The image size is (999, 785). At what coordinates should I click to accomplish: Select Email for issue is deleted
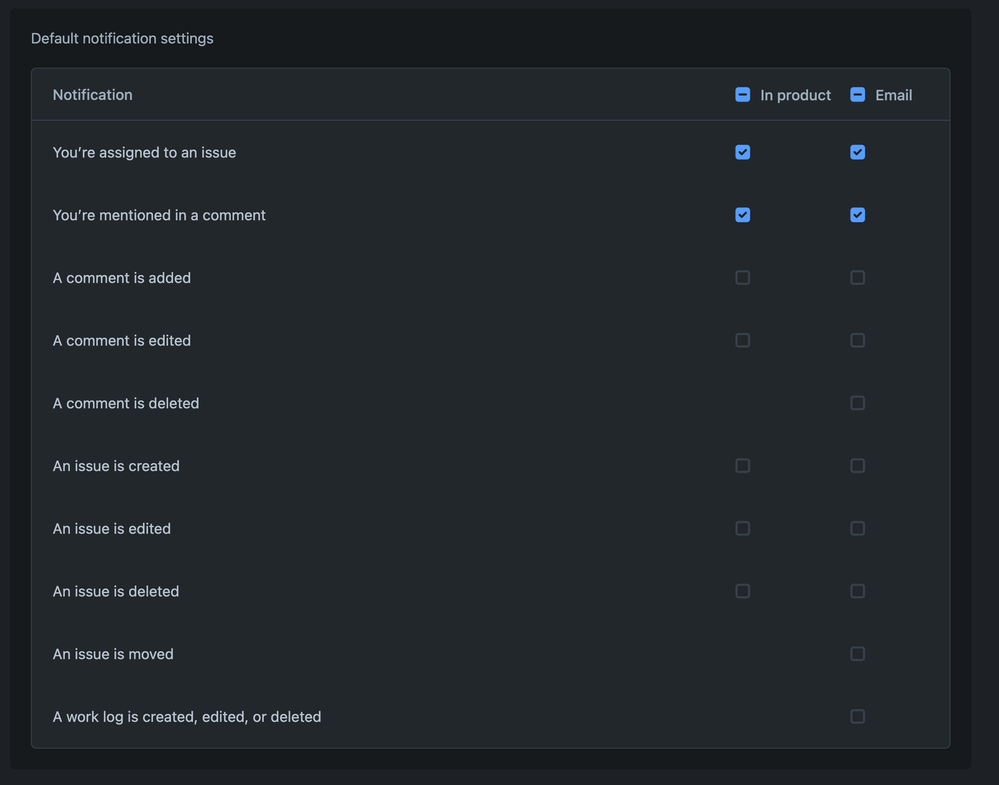tap(857, 591)
